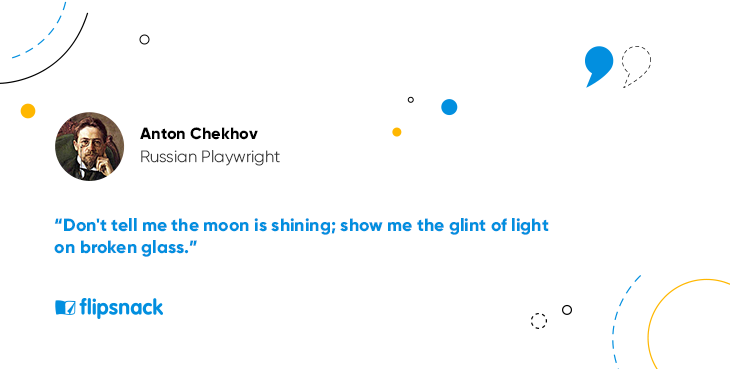Screen dimensions: 730x369
Task: Click the flipsnack book logo icon
Action: [x=65, y=308]
